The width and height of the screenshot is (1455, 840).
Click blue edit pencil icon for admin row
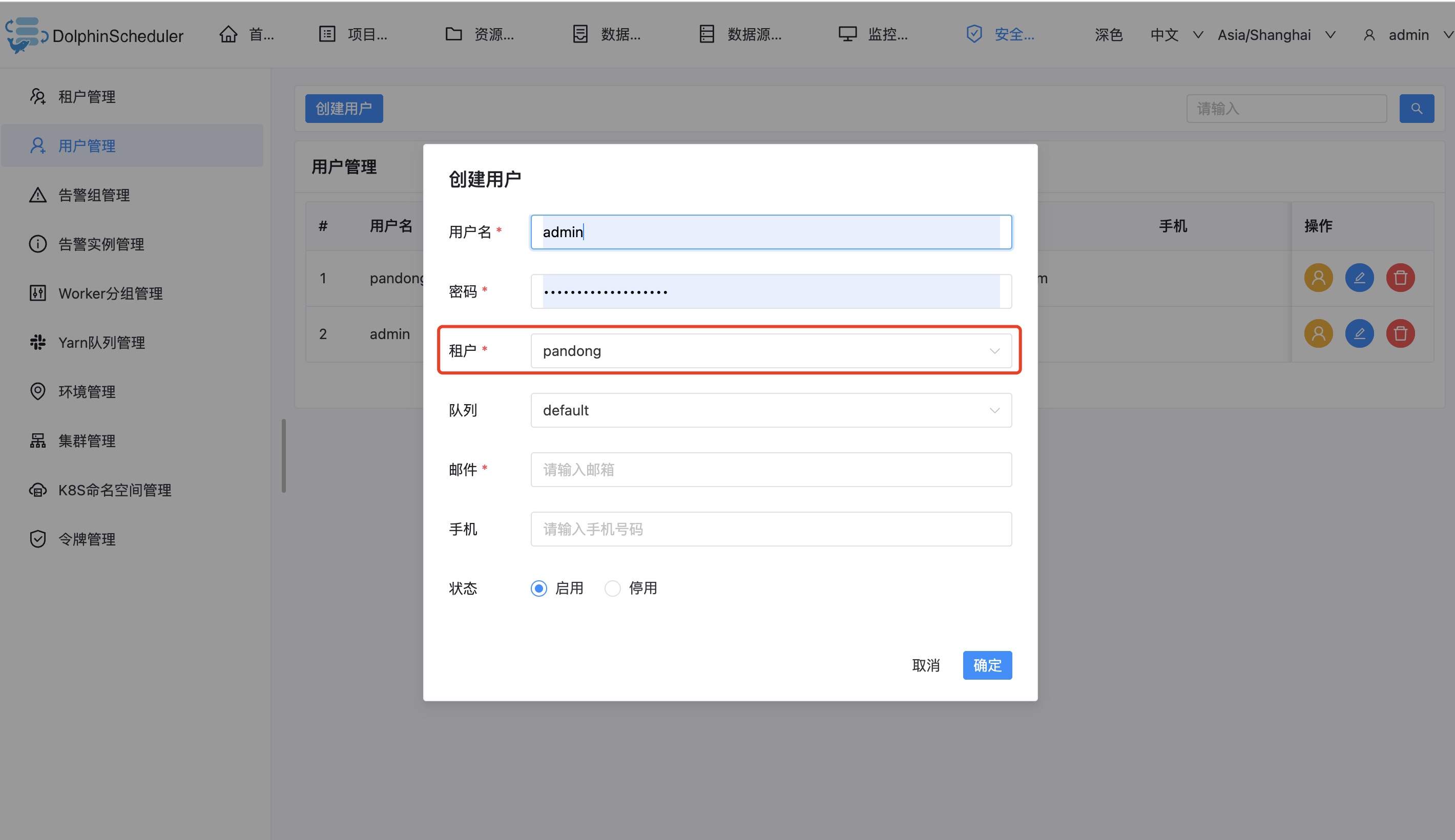1359,333
